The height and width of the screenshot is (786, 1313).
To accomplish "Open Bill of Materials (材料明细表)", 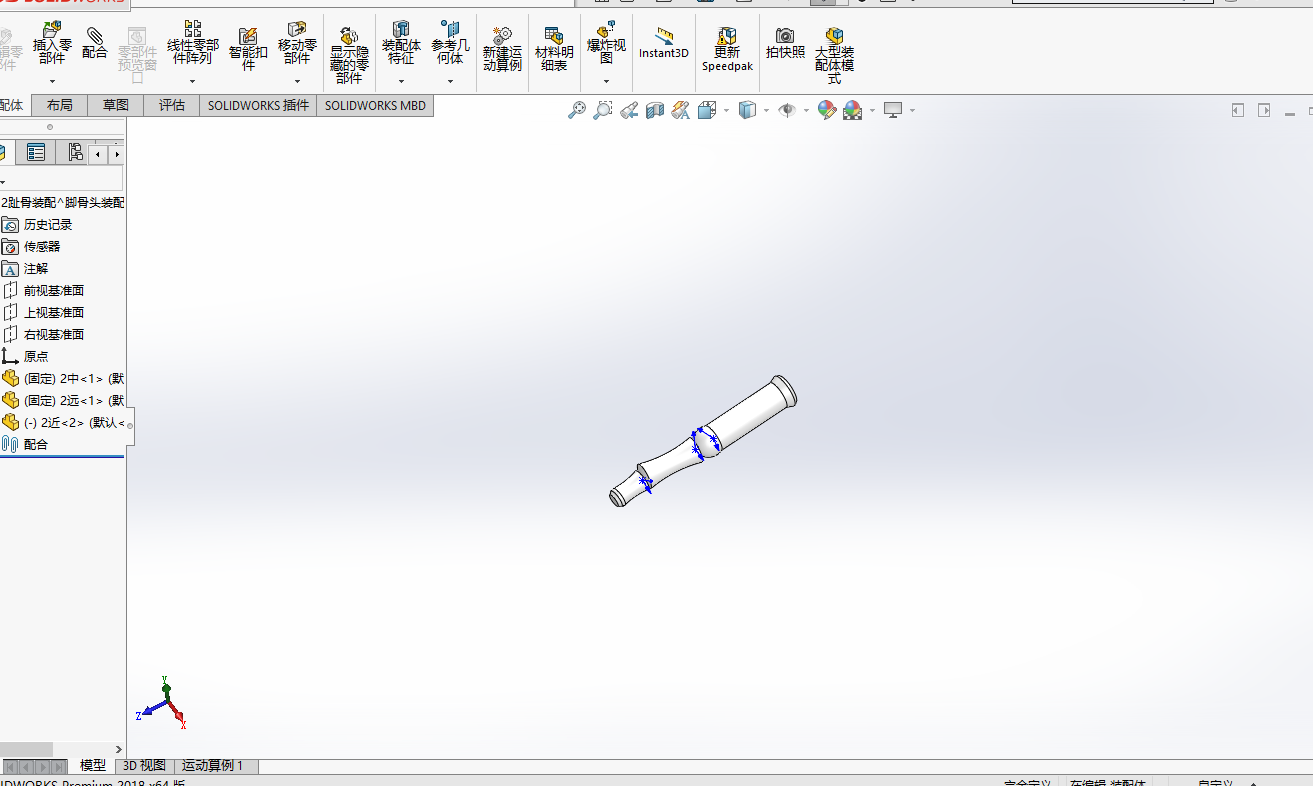I will click(554, 49).
